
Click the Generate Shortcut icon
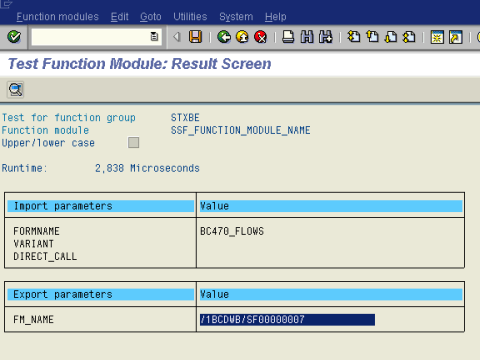[456, 37]
